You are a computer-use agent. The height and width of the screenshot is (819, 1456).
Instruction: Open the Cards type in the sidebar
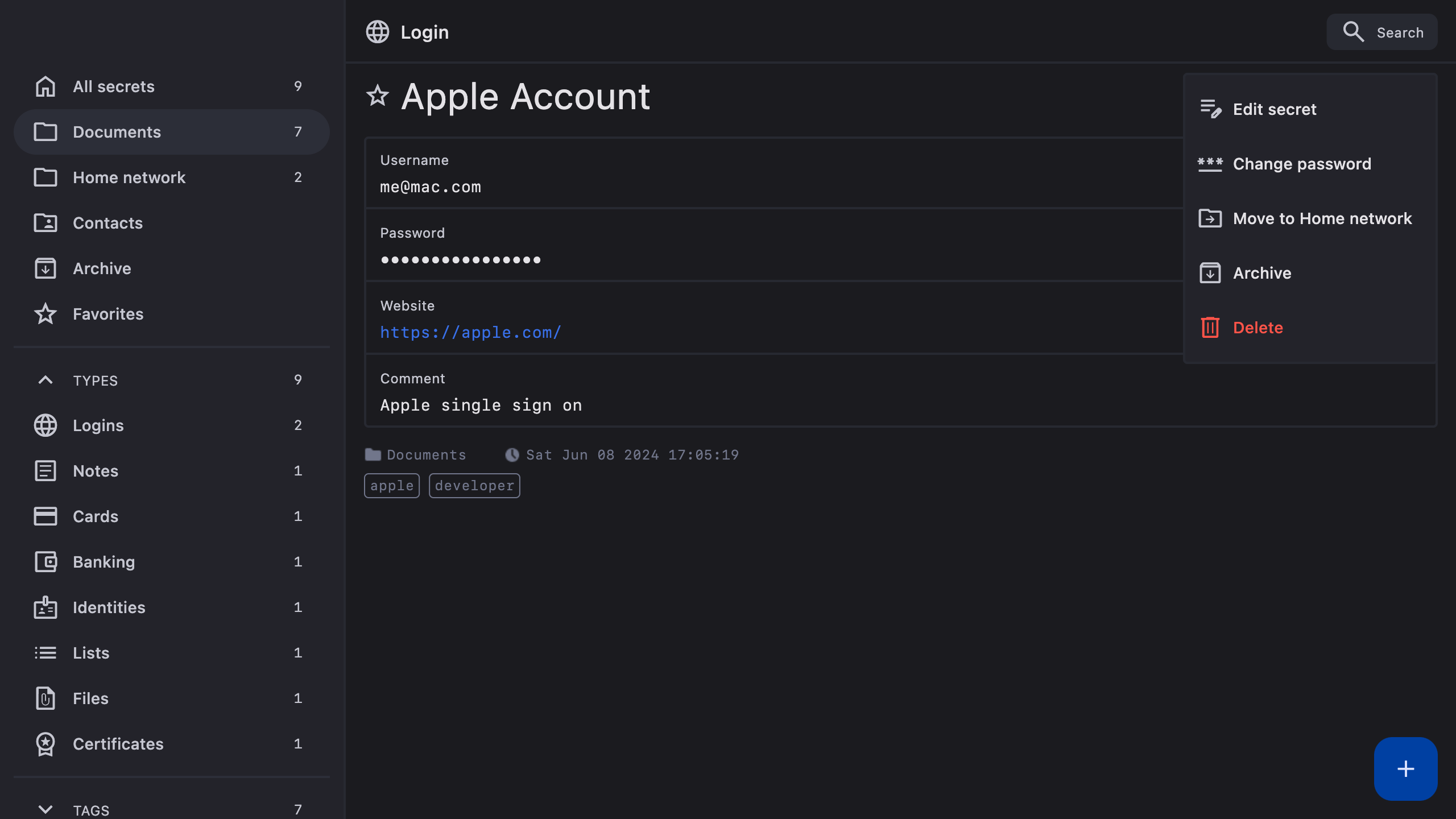pyautogui.click(x=96, y=516)
